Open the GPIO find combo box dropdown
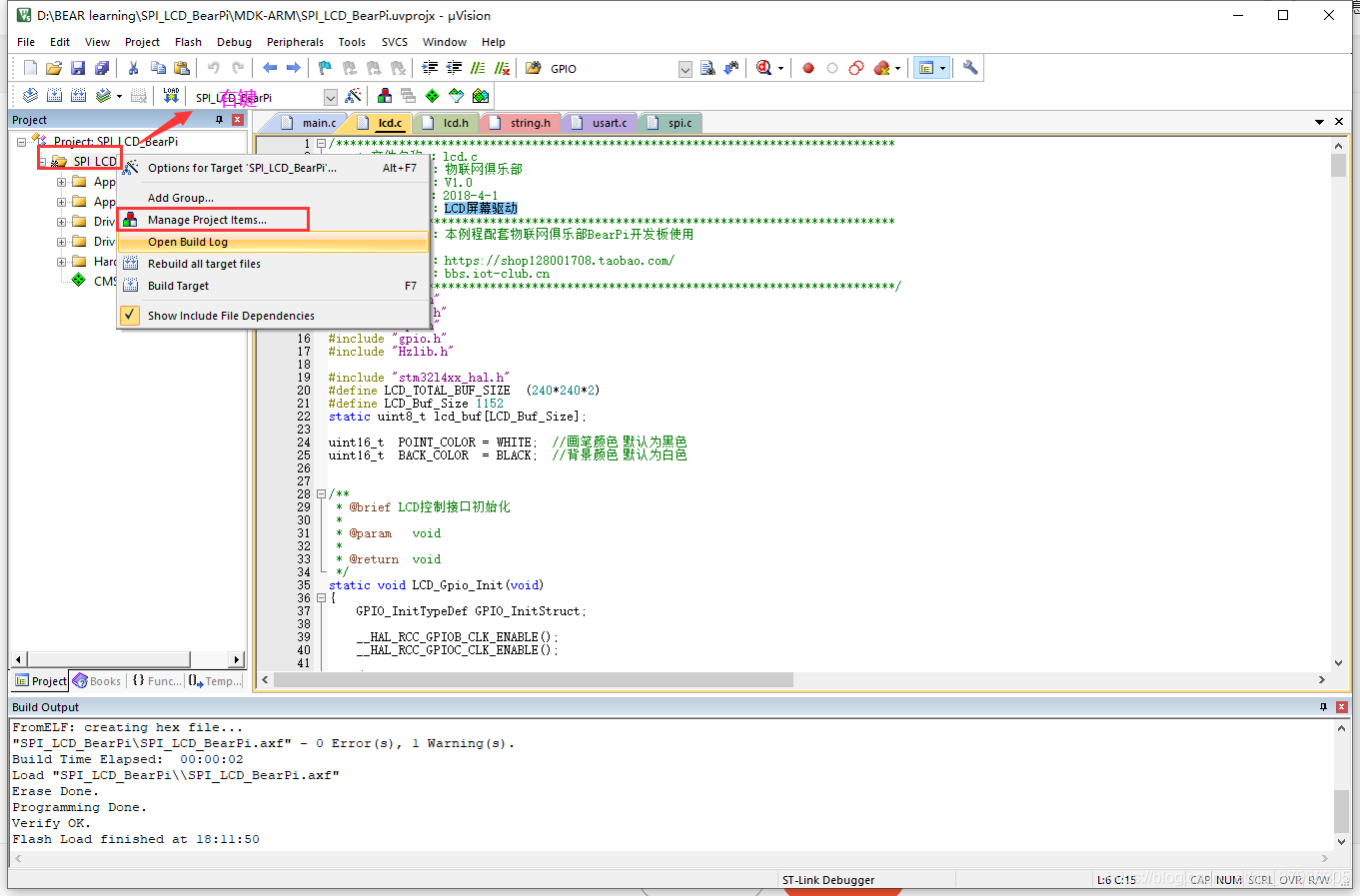The width and height of the screenshot is (1360, 896). coord(685,69)
